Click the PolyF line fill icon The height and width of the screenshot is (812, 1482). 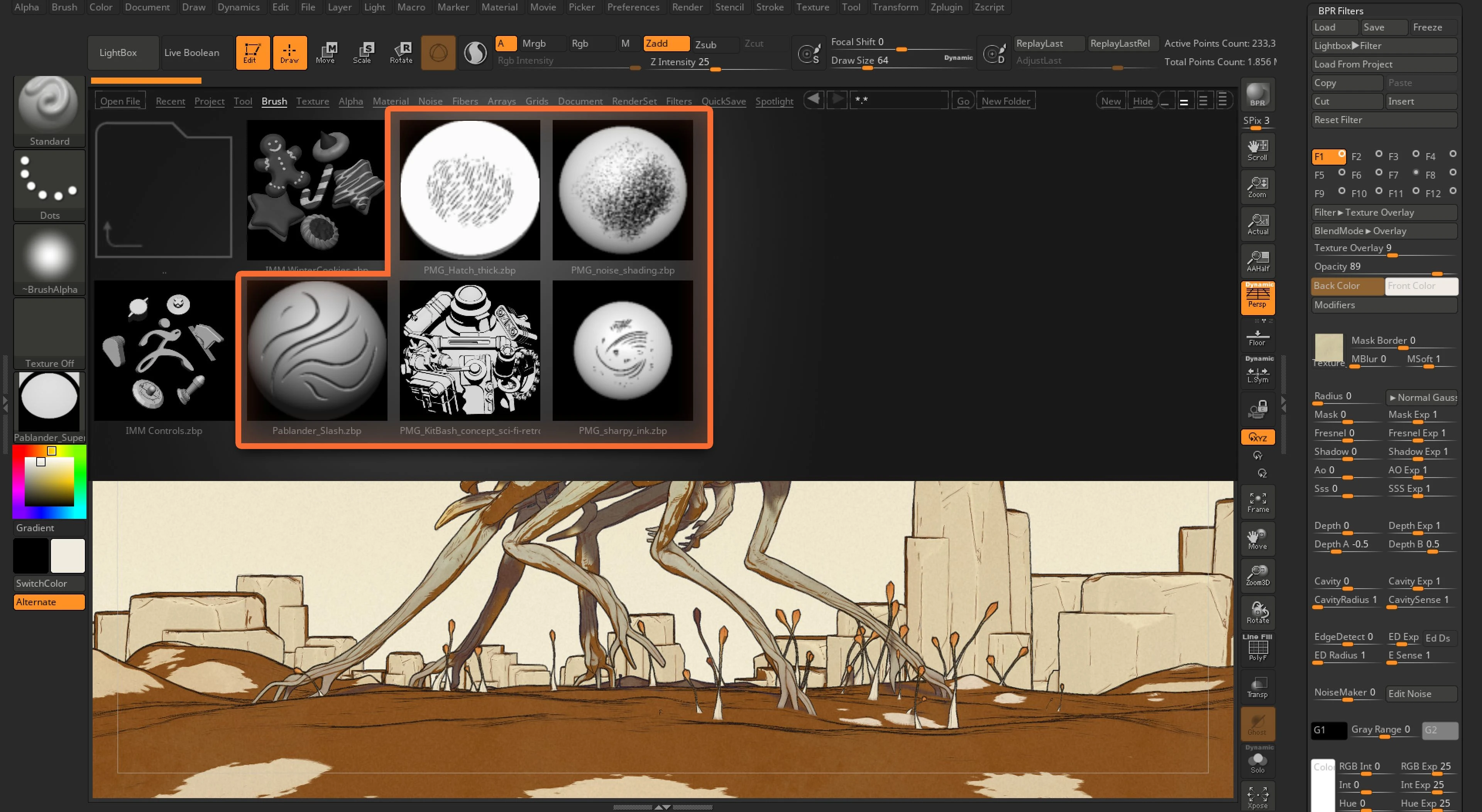1258,650
